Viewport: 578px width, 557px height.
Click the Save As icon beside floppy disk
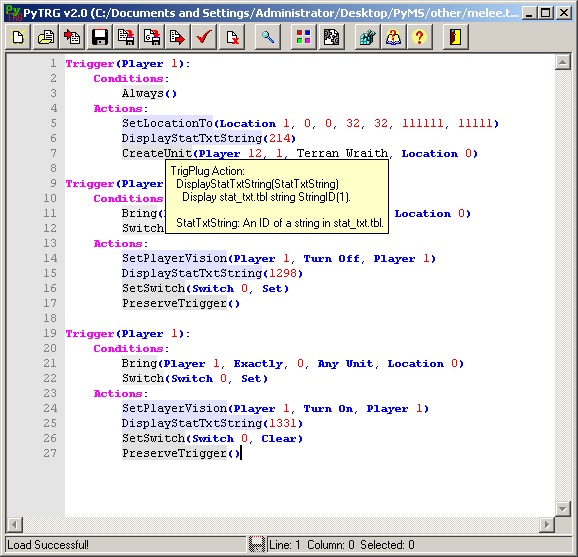[x=126, y=37]
